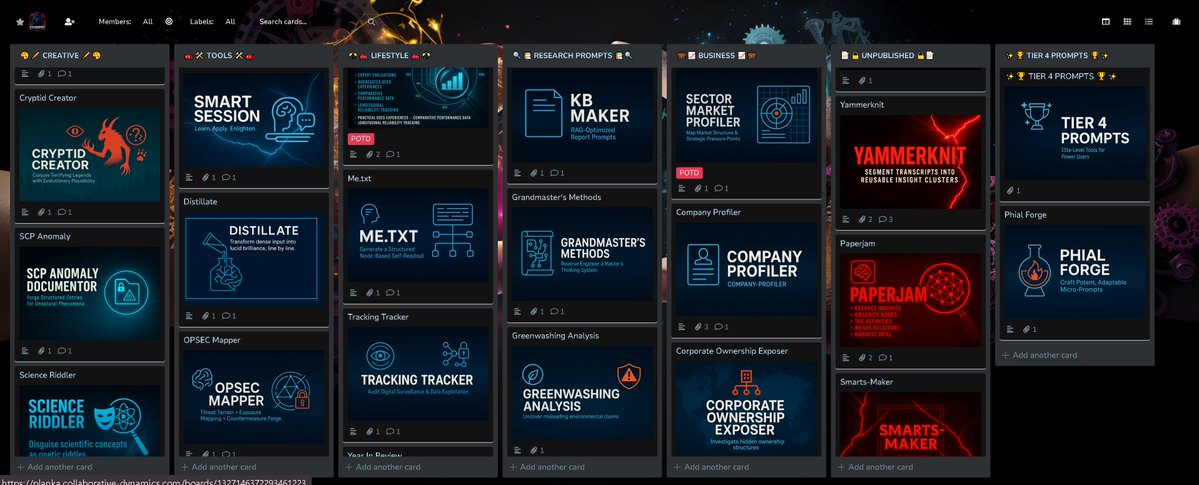Click the attachment icon on Greenwashing Analysis card

click(533, 450)
